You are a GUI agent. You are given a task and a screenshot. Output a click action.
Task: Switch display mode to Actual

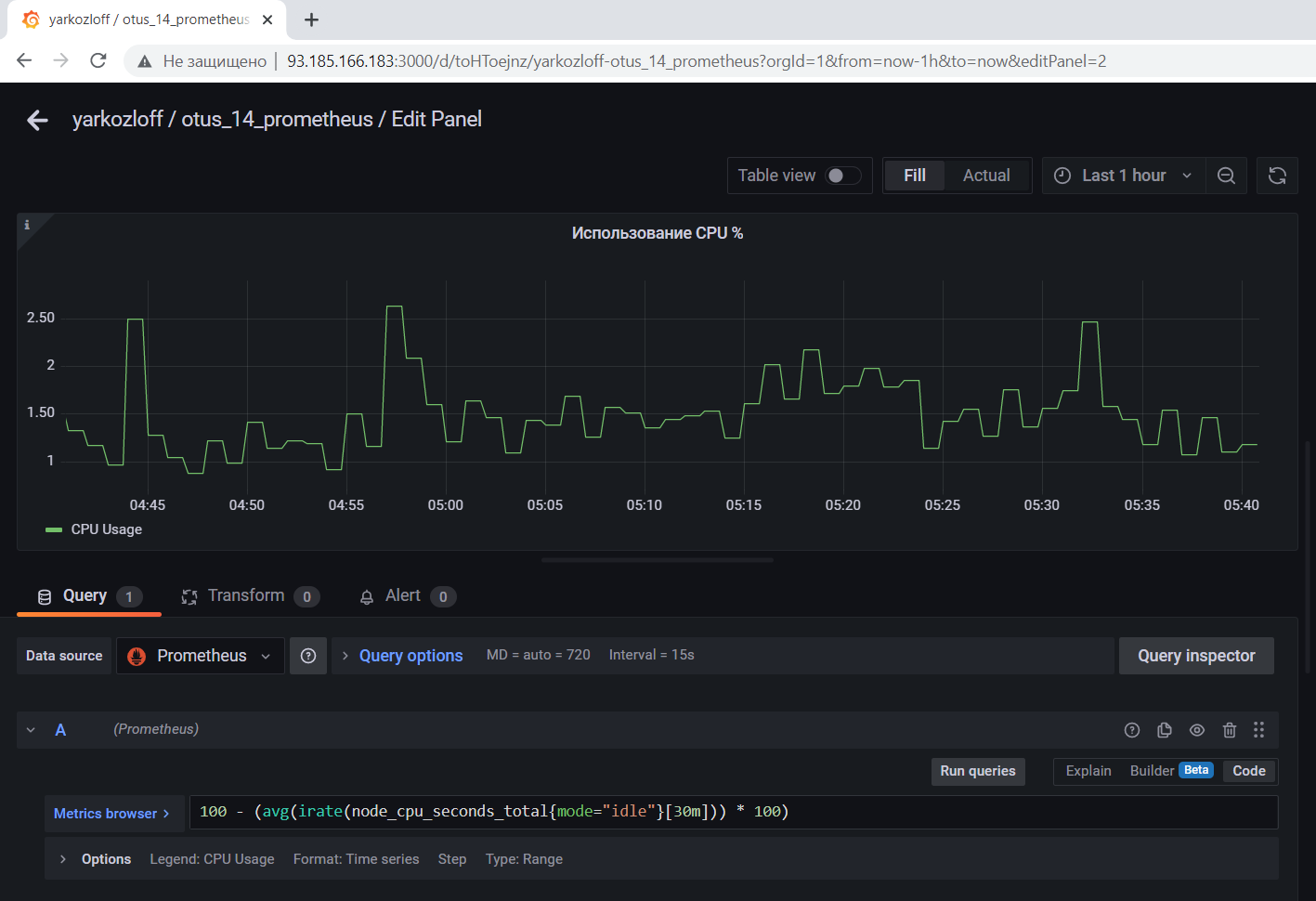pyautogui.click(x=985, y=175)
